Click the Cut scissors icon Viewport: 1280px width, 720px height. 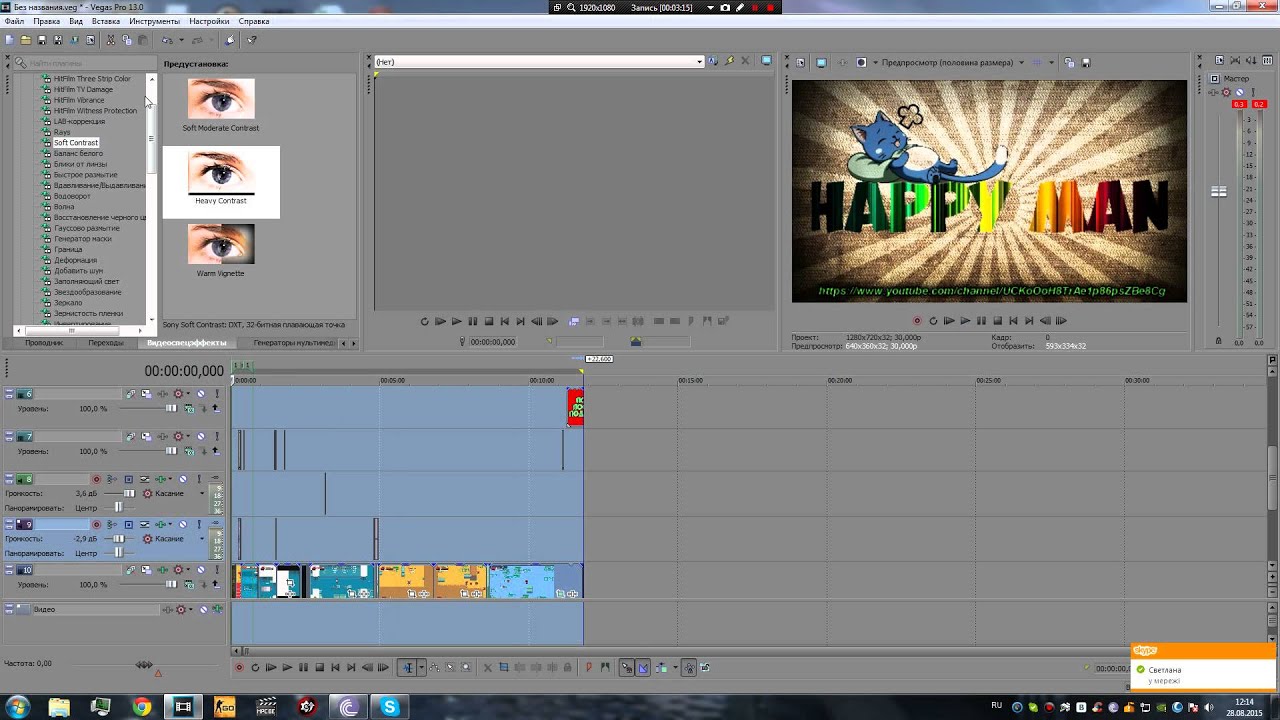click(110, 40)
